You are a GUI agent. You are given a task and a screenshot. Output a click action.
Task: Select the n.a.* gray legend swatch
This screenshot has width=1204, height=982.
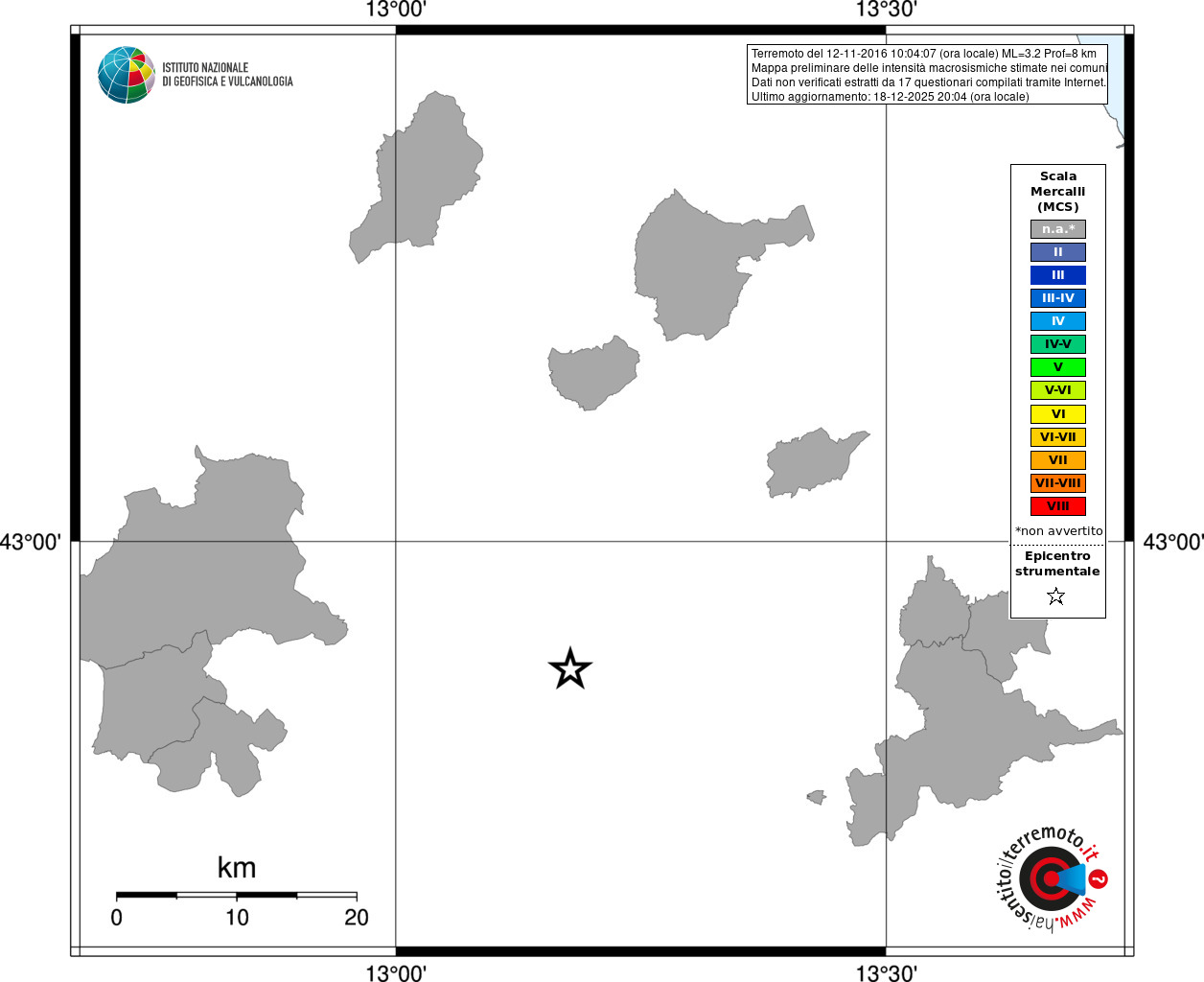pyautogui.click(x=1058, y=229)
